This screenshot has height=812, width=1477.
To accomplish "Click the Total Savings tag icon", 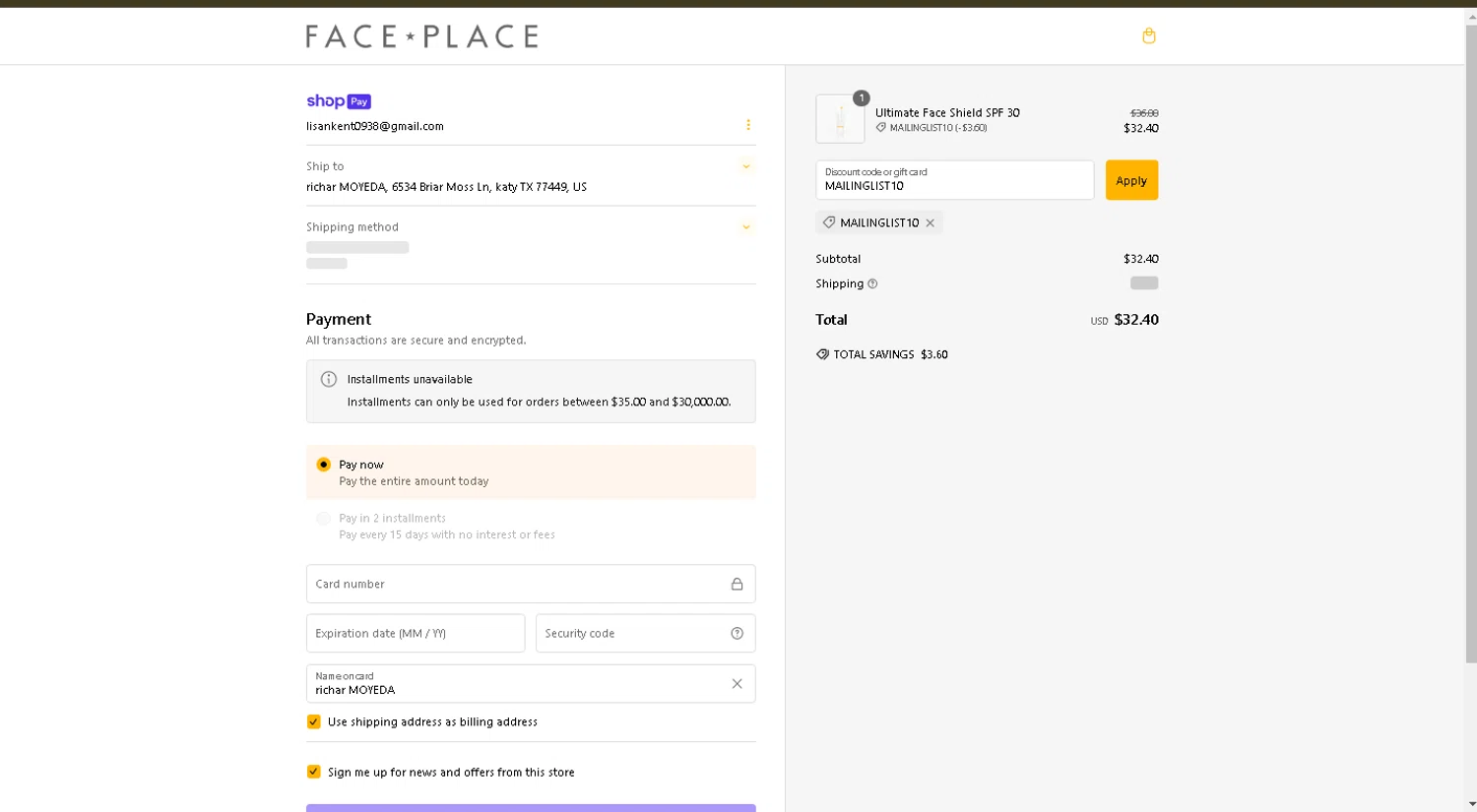I will (822, 354).
